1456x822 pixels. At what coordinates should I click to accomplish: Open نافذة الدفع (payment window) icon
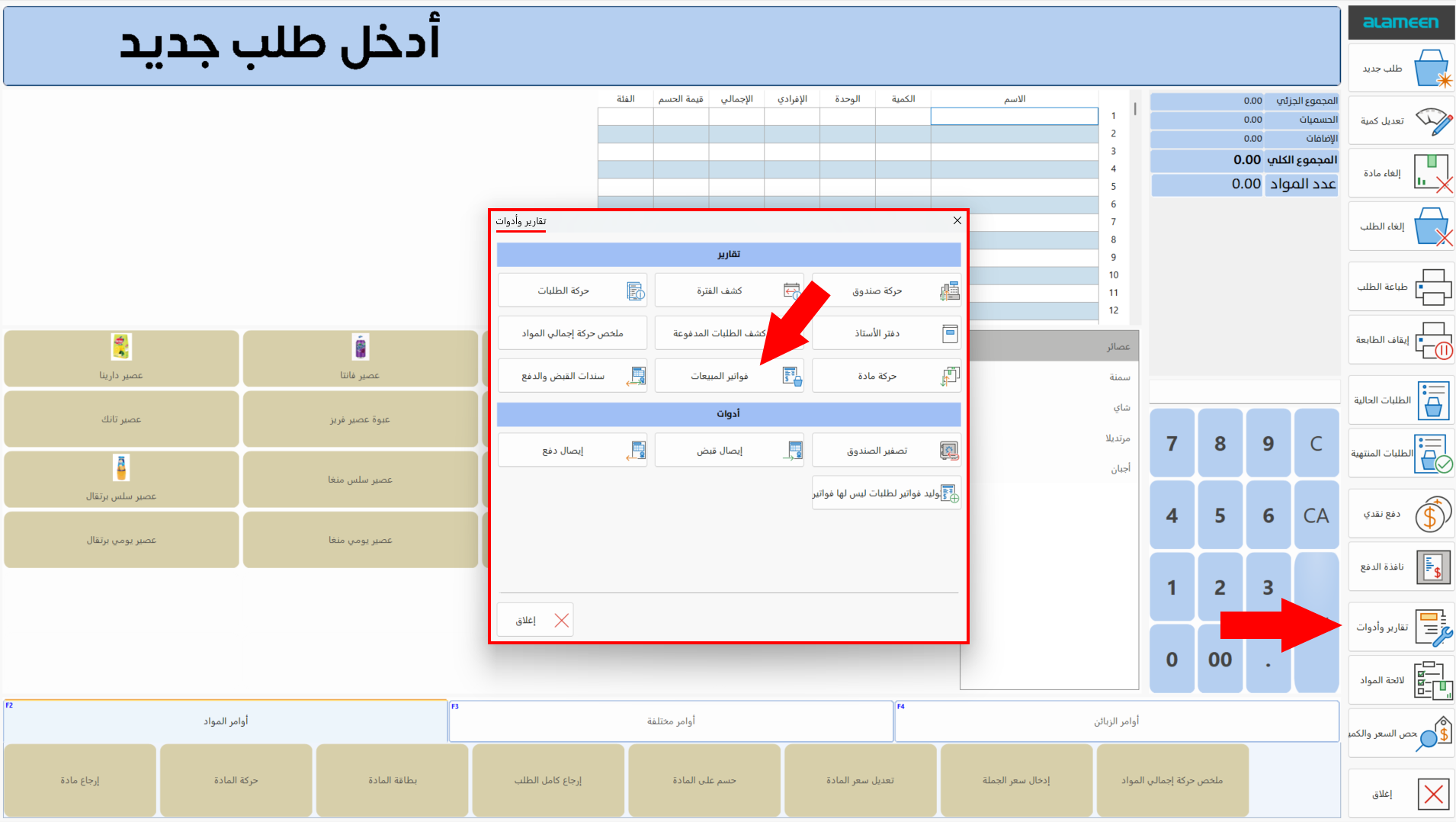[x=1433, y=567]
